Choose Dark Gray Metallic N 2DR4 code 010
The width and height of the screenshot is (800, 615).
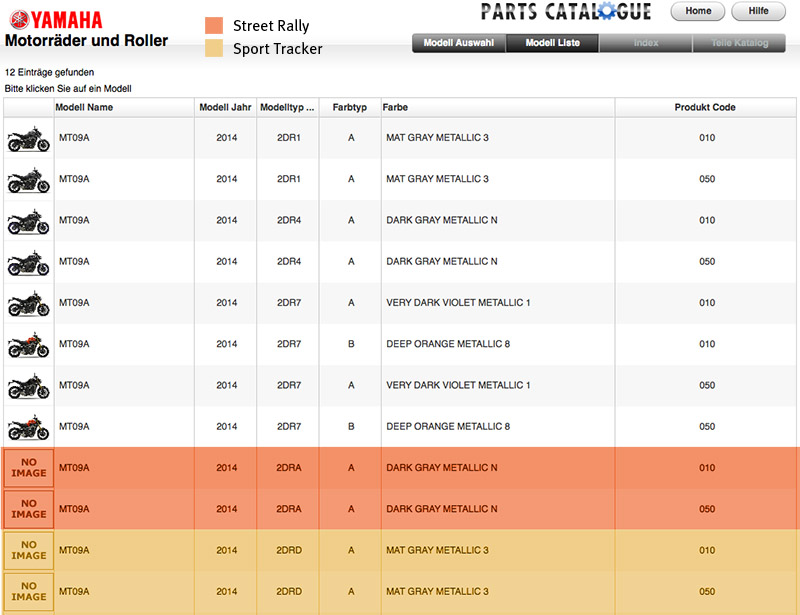(441, 221)
